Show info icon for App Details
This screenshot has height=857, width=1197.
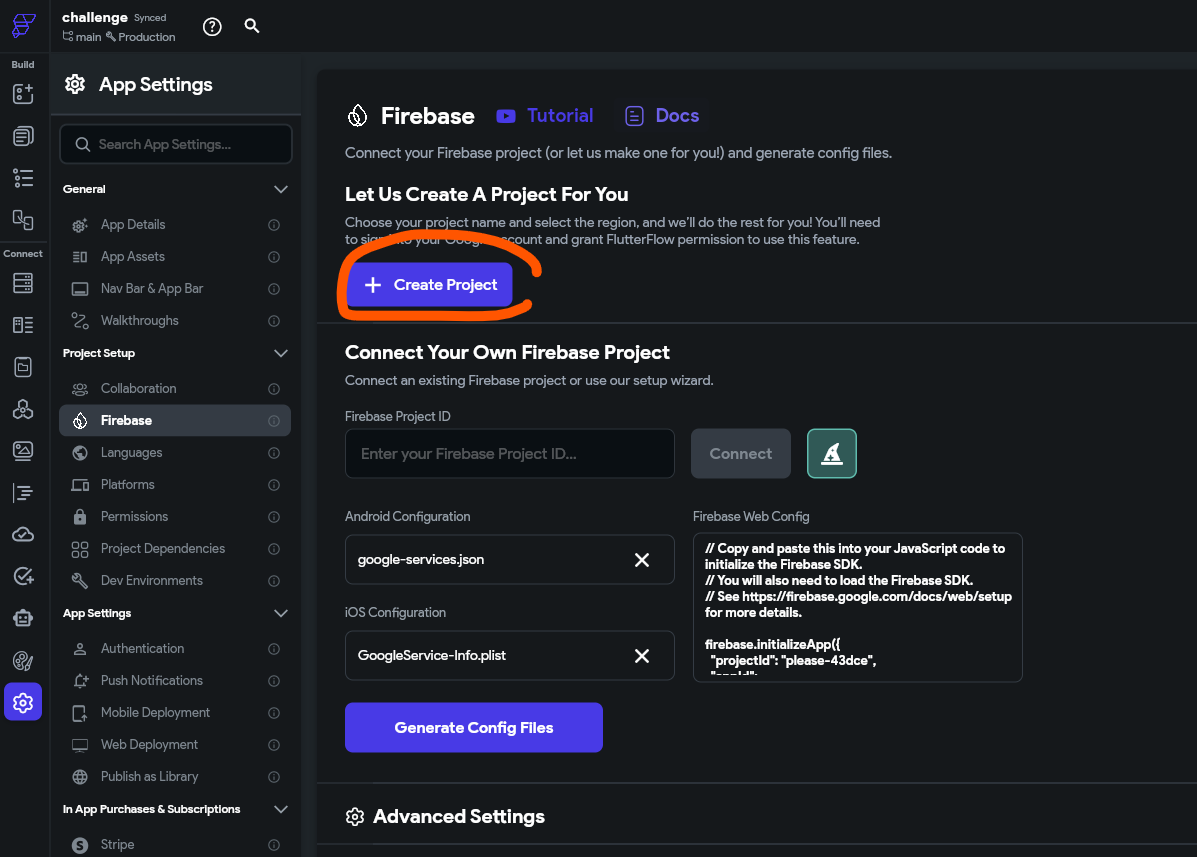274,225
